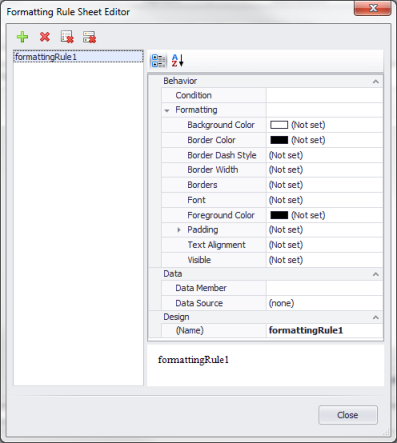This screenshot has height=443, width=397.
Task: Click the Border Dash Style value
Action: [x=324, y=155]
